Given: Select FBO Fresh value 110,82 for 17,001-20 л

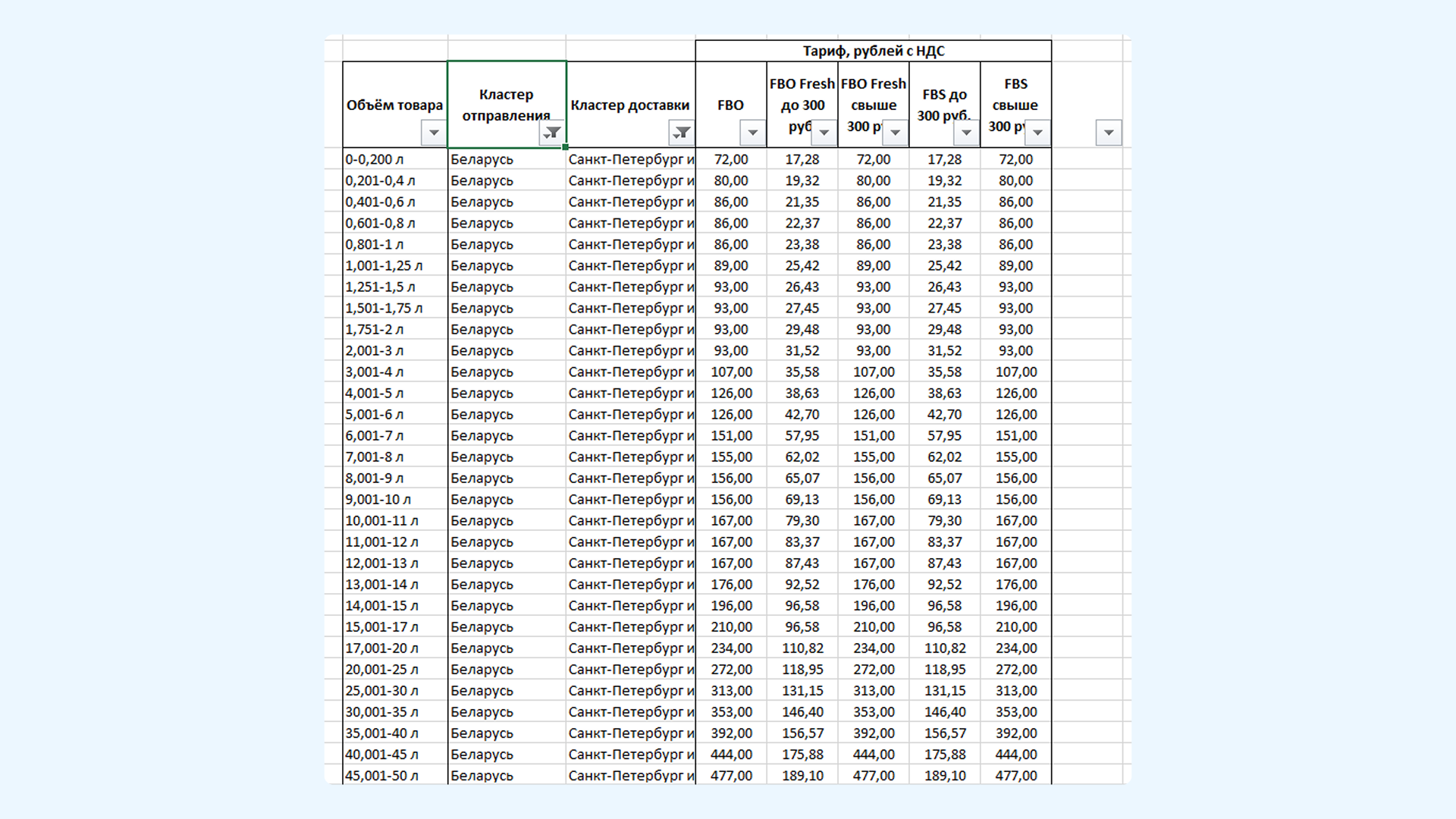Looking at the screenshot, I should [x=802, y=648].
